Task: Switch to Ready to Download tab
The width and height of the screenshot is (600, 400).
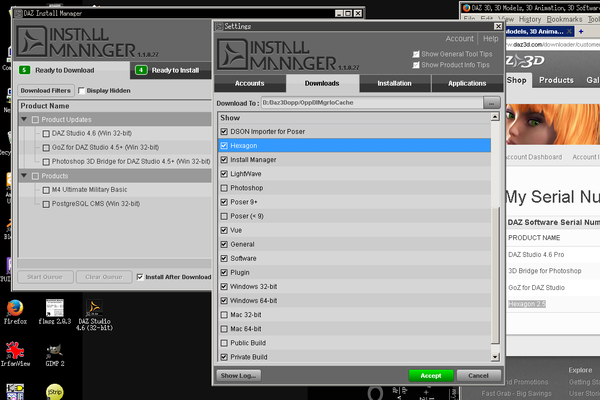Action: (72, 70)
